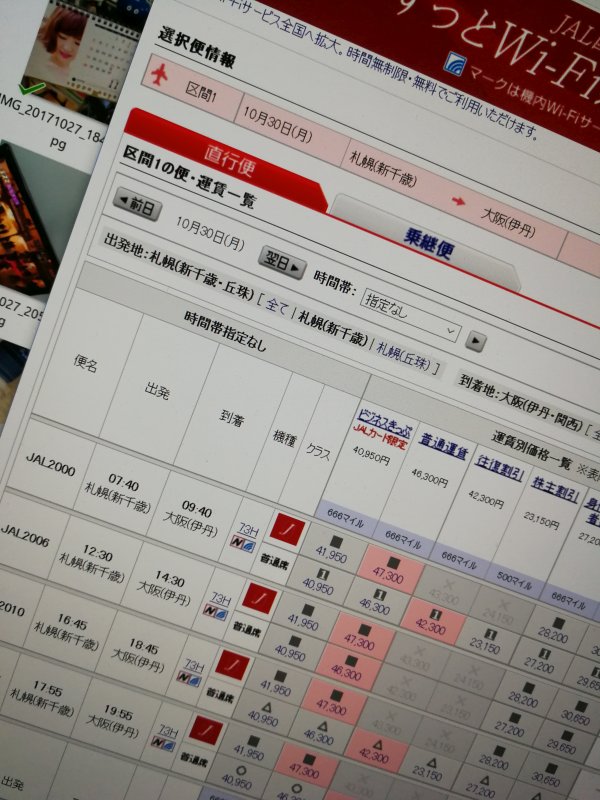Click the N icon on the 16:45 flight row
Image resolution: width=600 pixels, height=800 pixels.
point(184,676)
